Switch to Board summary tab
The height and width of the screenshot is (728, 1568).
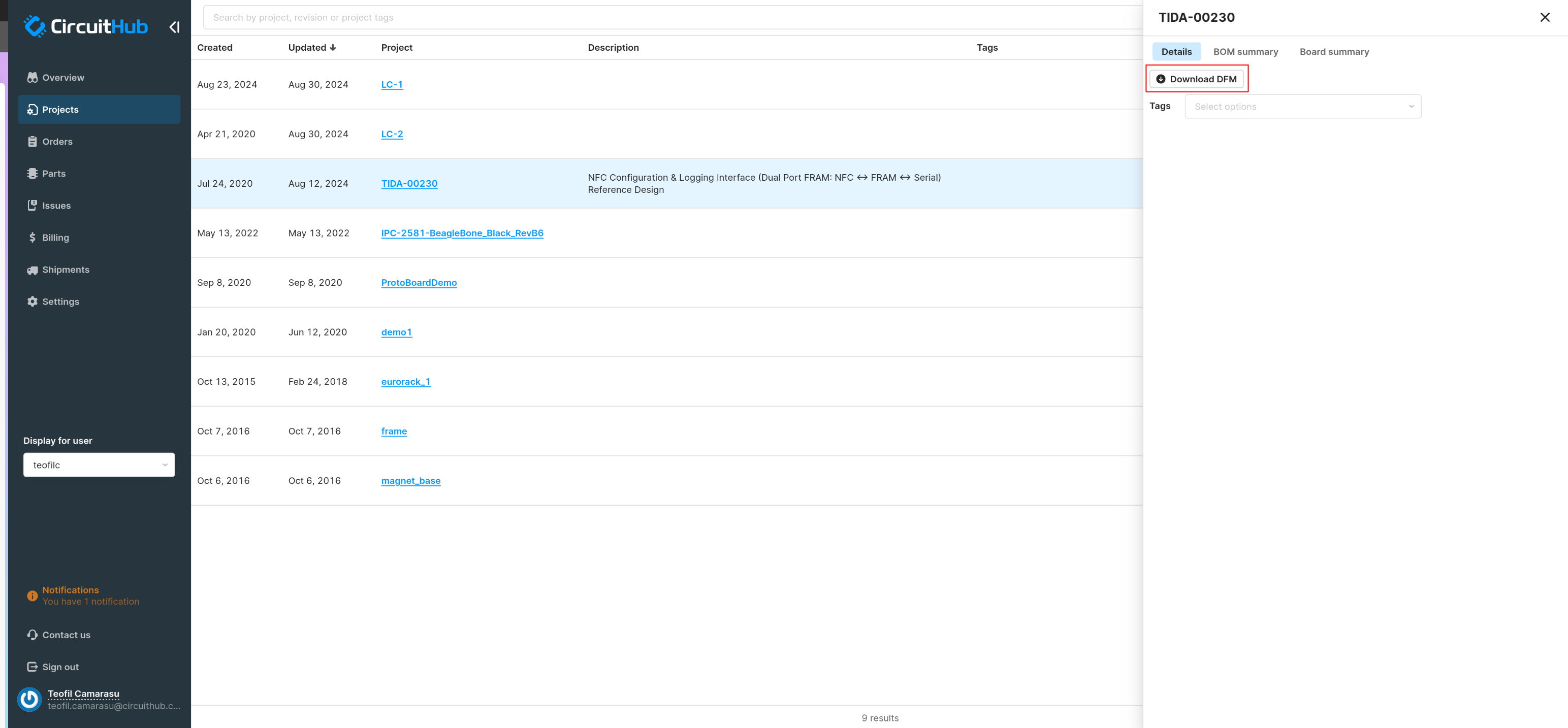coord(1334,51)
